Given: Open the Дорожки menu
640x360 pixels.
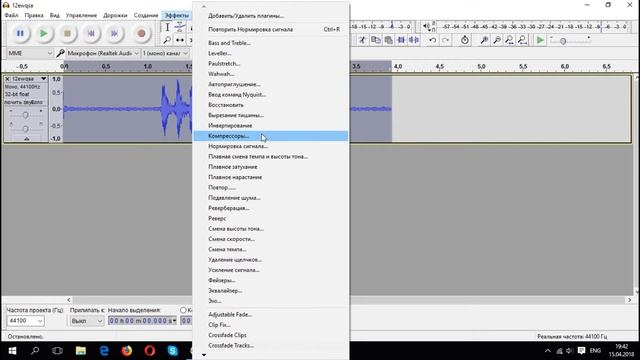Looking at the screenshot, I should [x=115, y=15].
